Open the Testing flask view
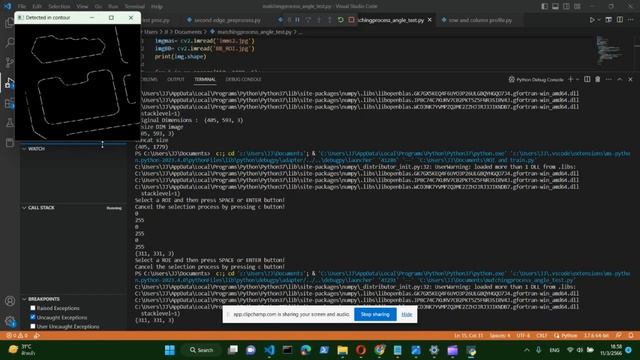Image resolution: width=640 pixels, height=360 pixels. coord(9,122)
